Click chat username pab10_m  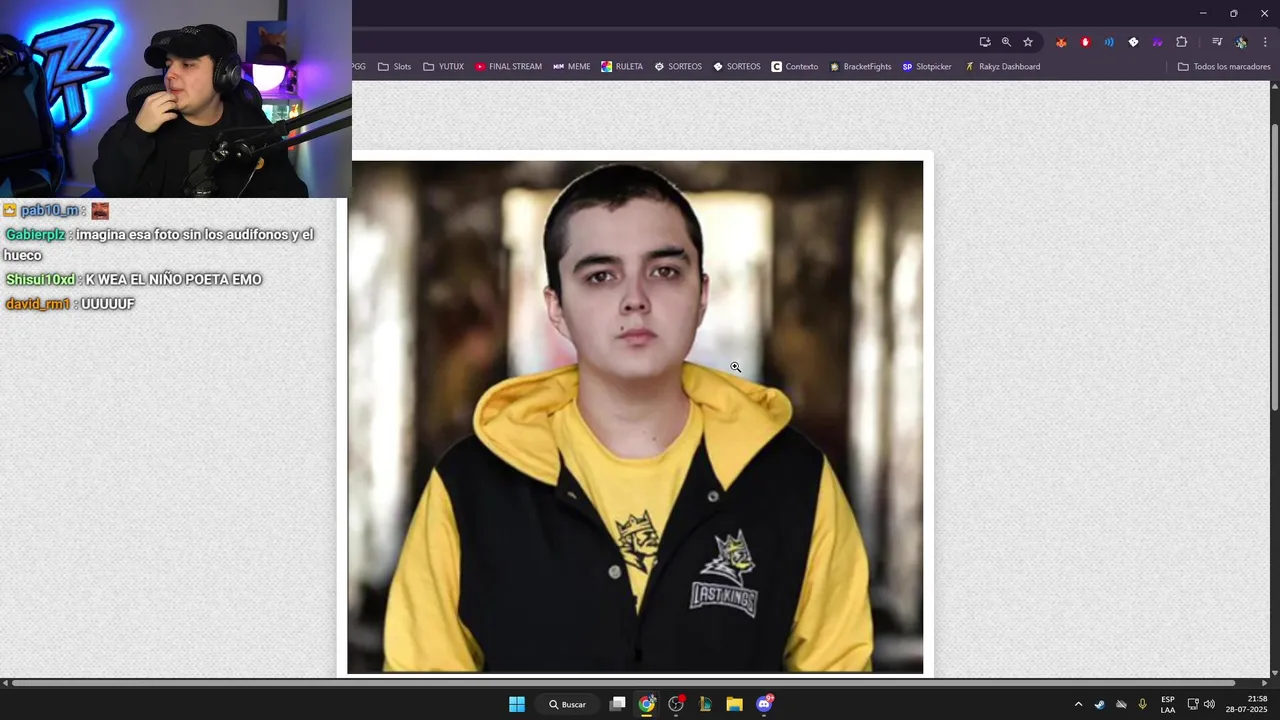[x=49, y=210]
